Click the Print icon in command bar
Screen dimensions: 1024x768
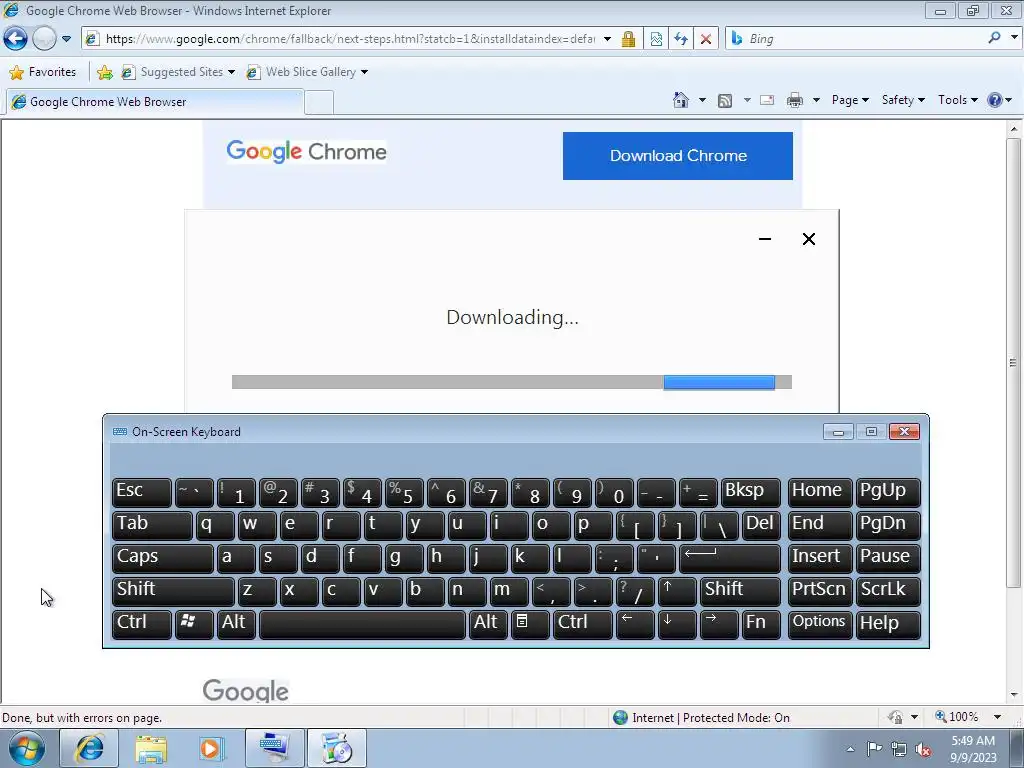click(x=795, y=101)
